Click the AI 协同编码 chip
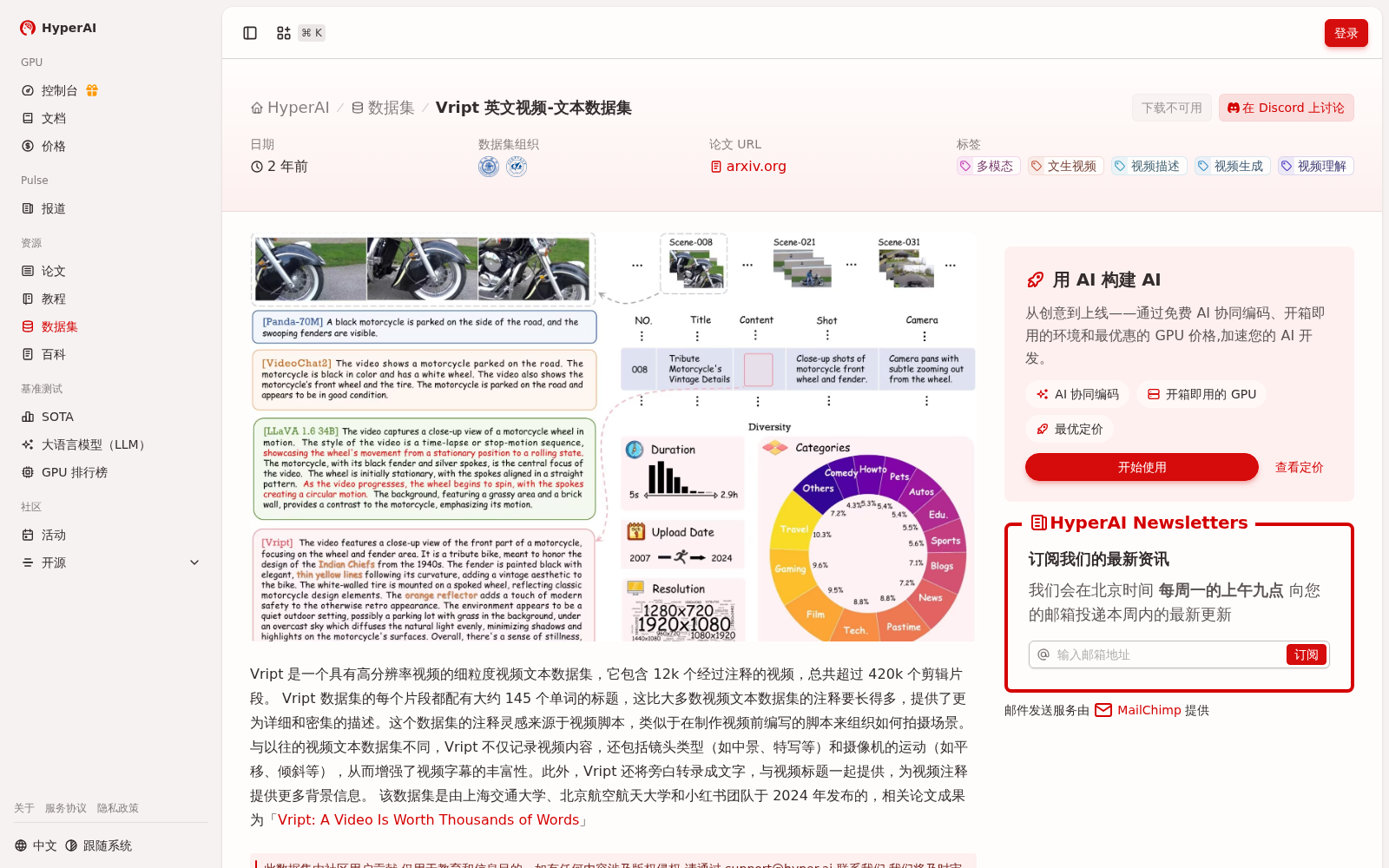The height and width of the screenshot is (868, 1389). [1077, 394]
